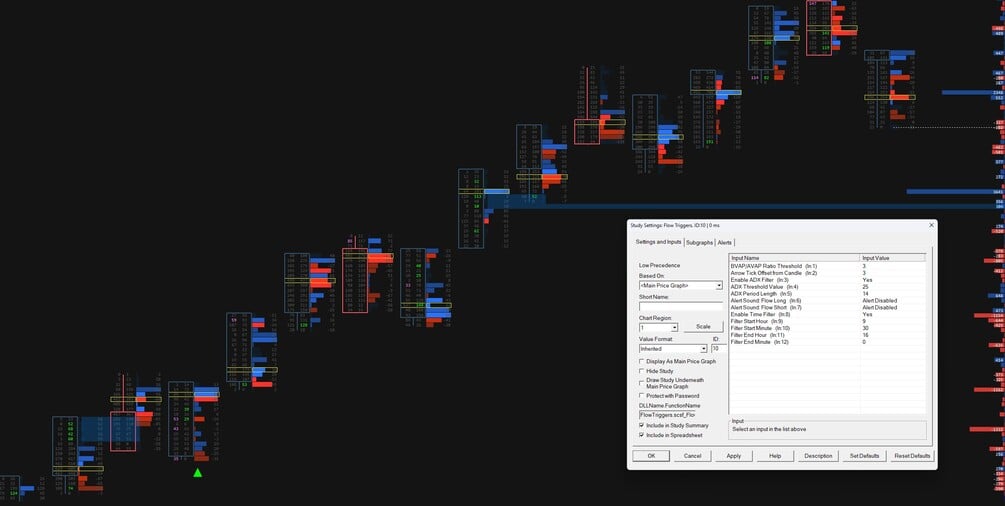Click the Scale button
The height and width of the screenshot is (506, 1005).
(x=703, y=326)
